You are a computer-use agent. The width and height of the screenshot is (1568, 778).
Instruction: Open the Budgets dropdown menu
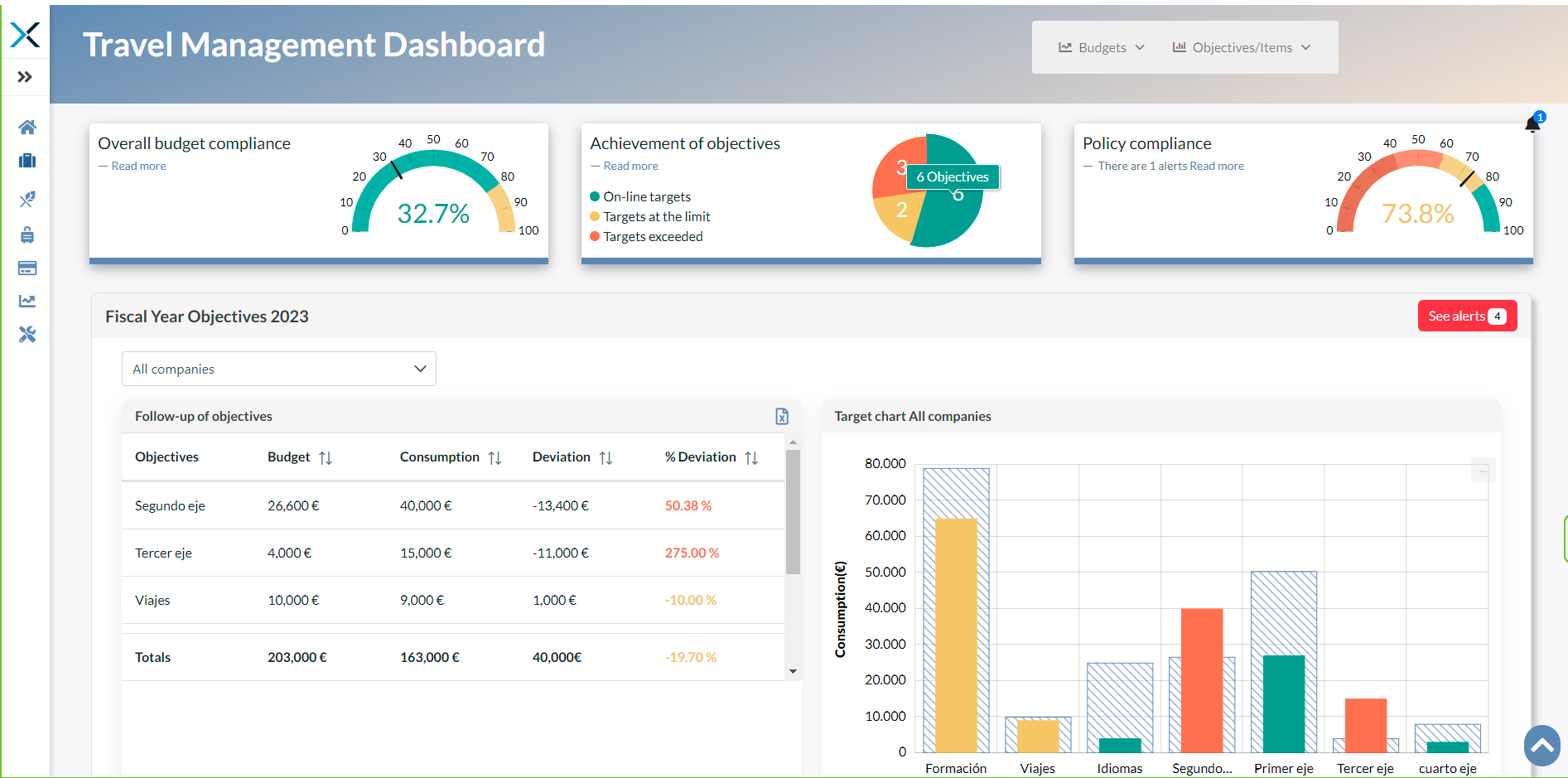[1102, 47]
